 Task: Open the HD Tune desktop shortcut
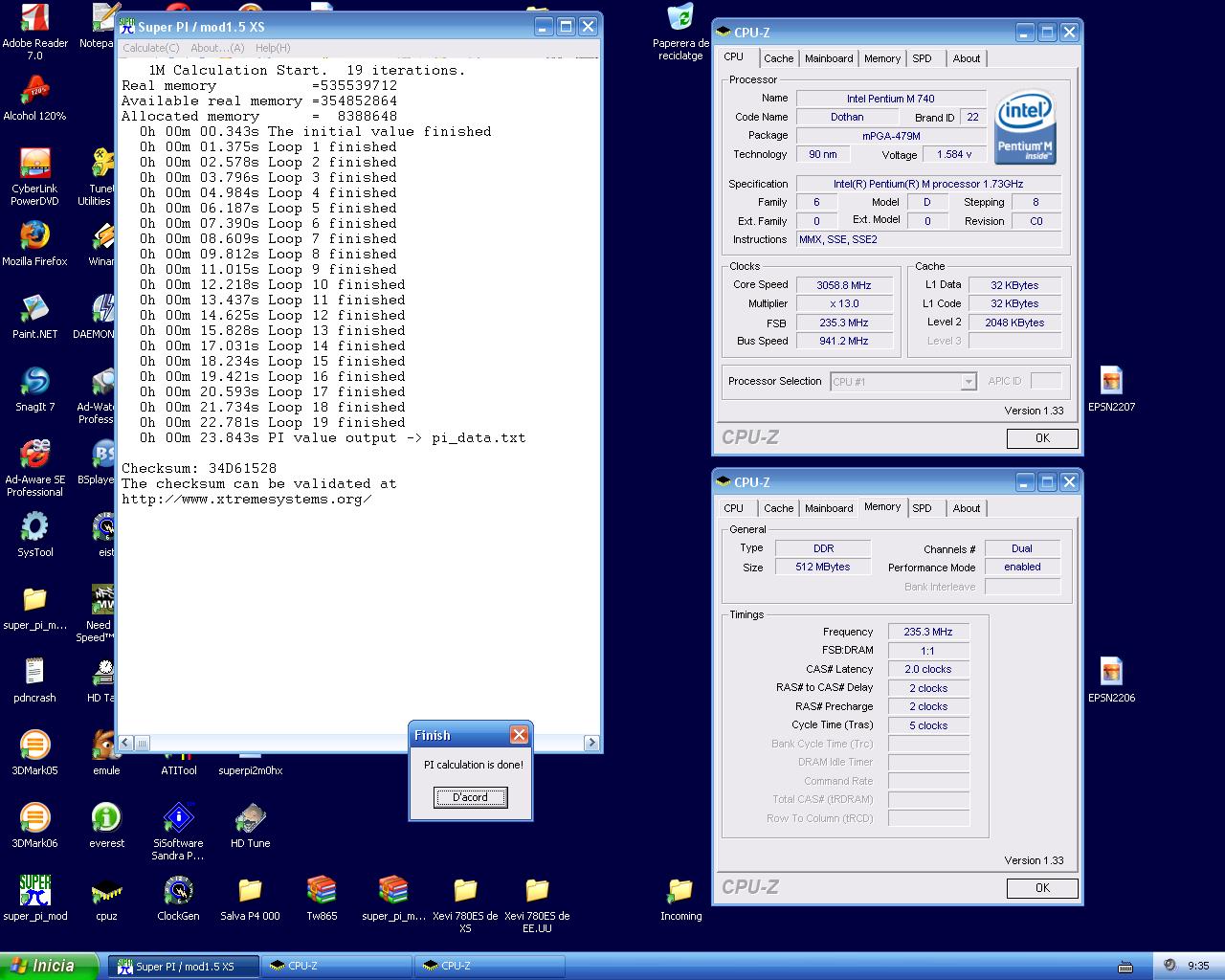click(250, 818)
